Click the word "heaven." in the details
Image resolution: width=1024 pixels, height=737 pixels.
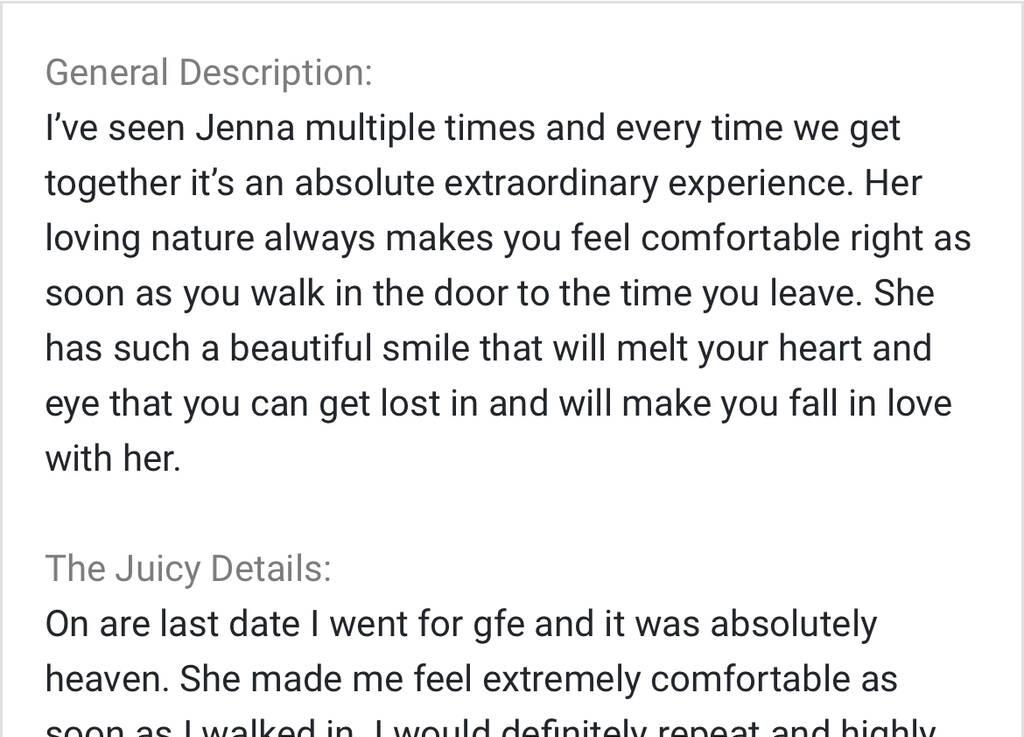click(107, 679)
